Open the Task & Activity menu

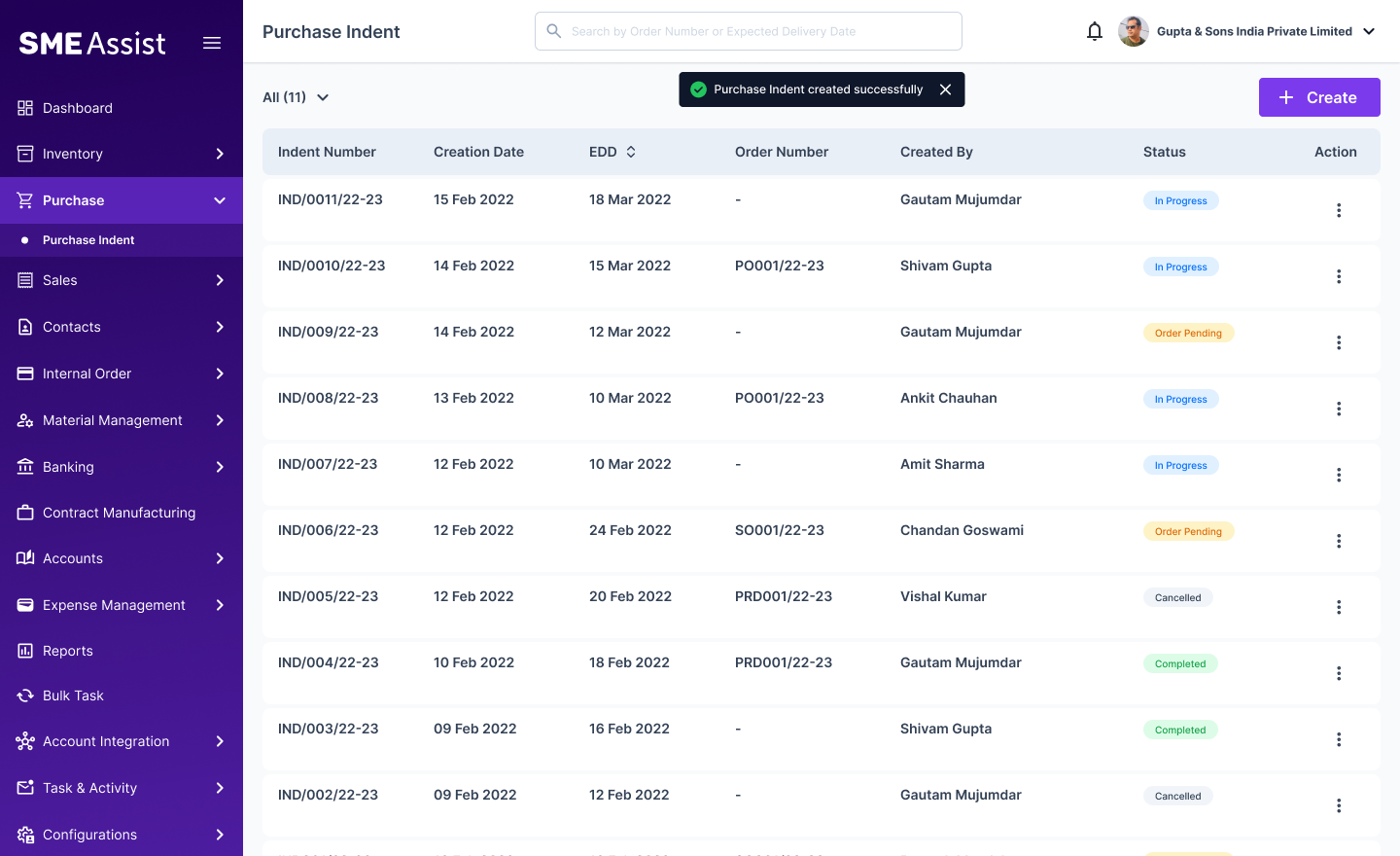tap(122, 788)
